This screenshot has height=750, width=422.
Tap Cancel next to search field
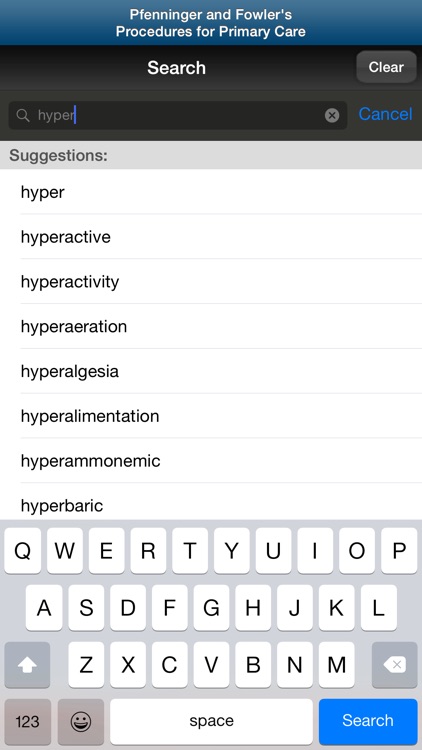tap(385, 114)
